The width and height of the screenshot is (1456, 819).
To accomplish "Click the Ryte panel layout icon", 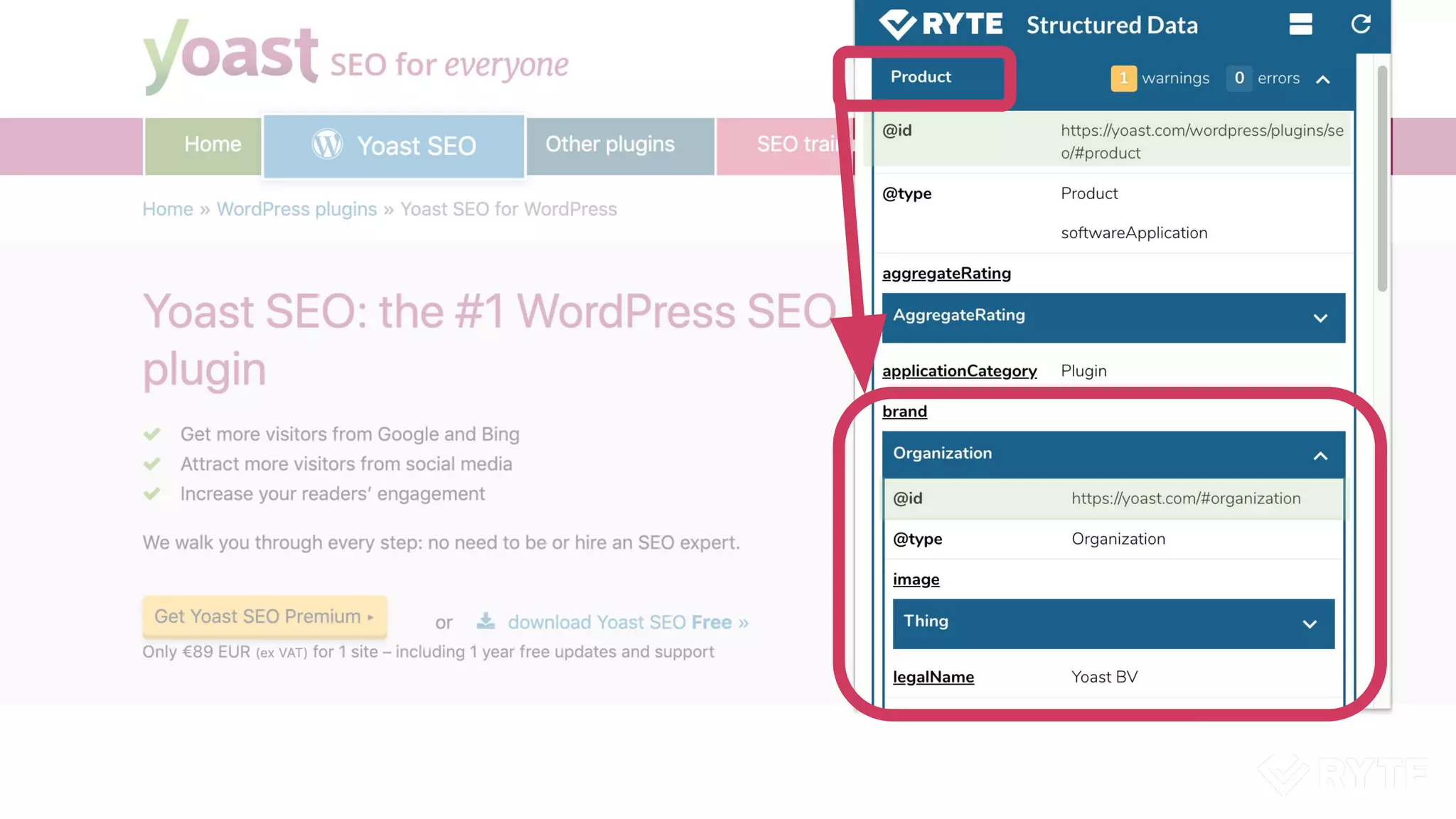I will click(1300, 24).
